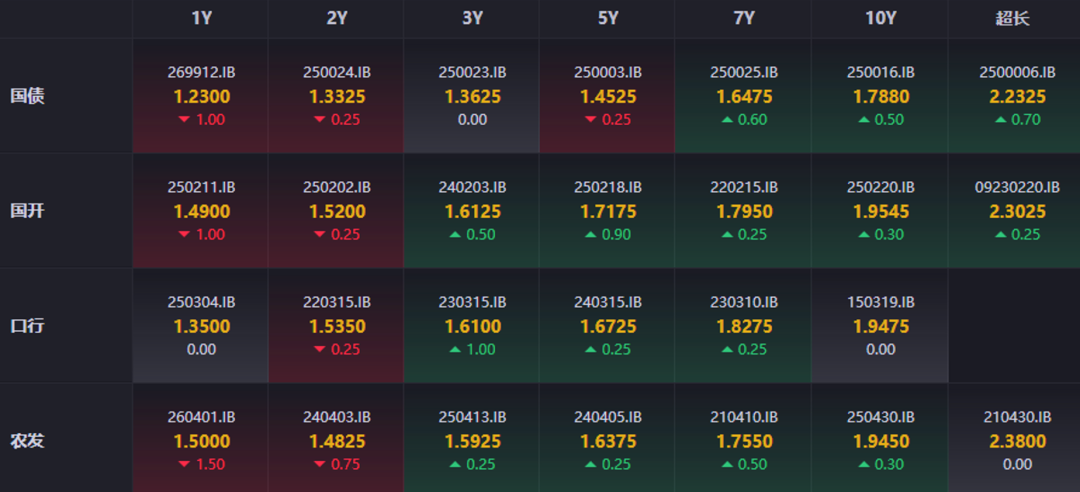
Task: Click the 1.6100 yield for 230315.IB
Action: click(x=473, y=327)
